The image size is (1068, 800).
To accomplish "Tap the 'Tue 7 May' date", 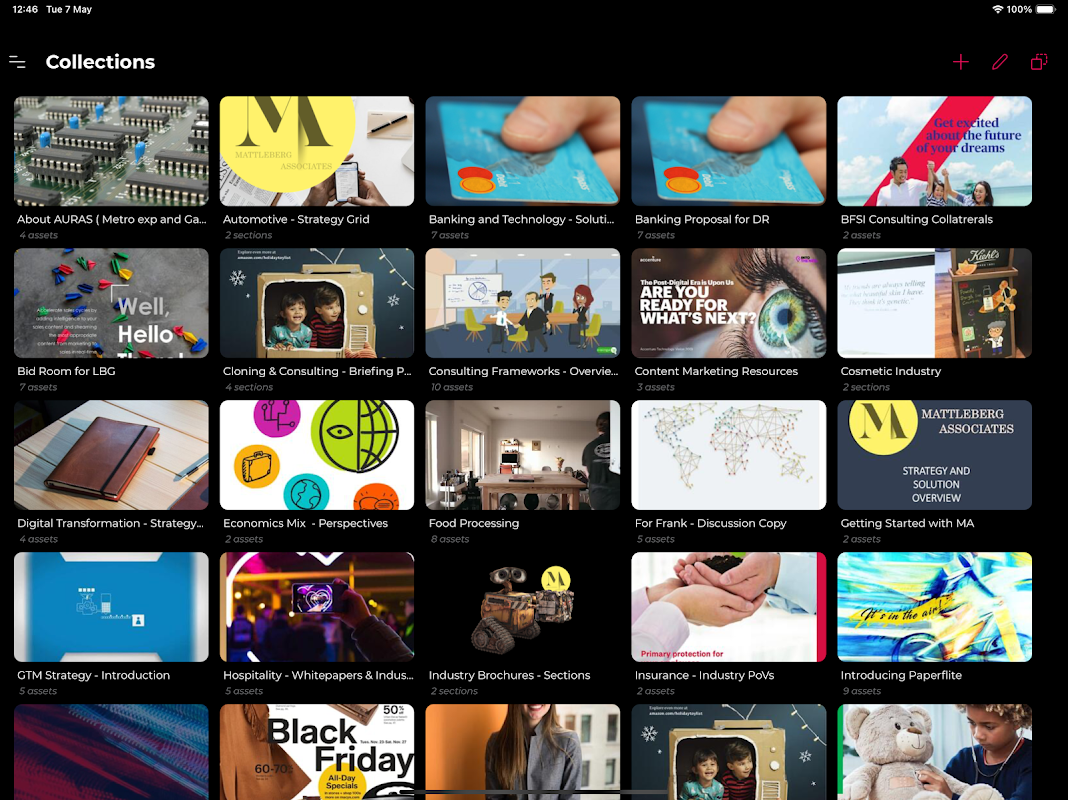I will (x=69, y=10).
